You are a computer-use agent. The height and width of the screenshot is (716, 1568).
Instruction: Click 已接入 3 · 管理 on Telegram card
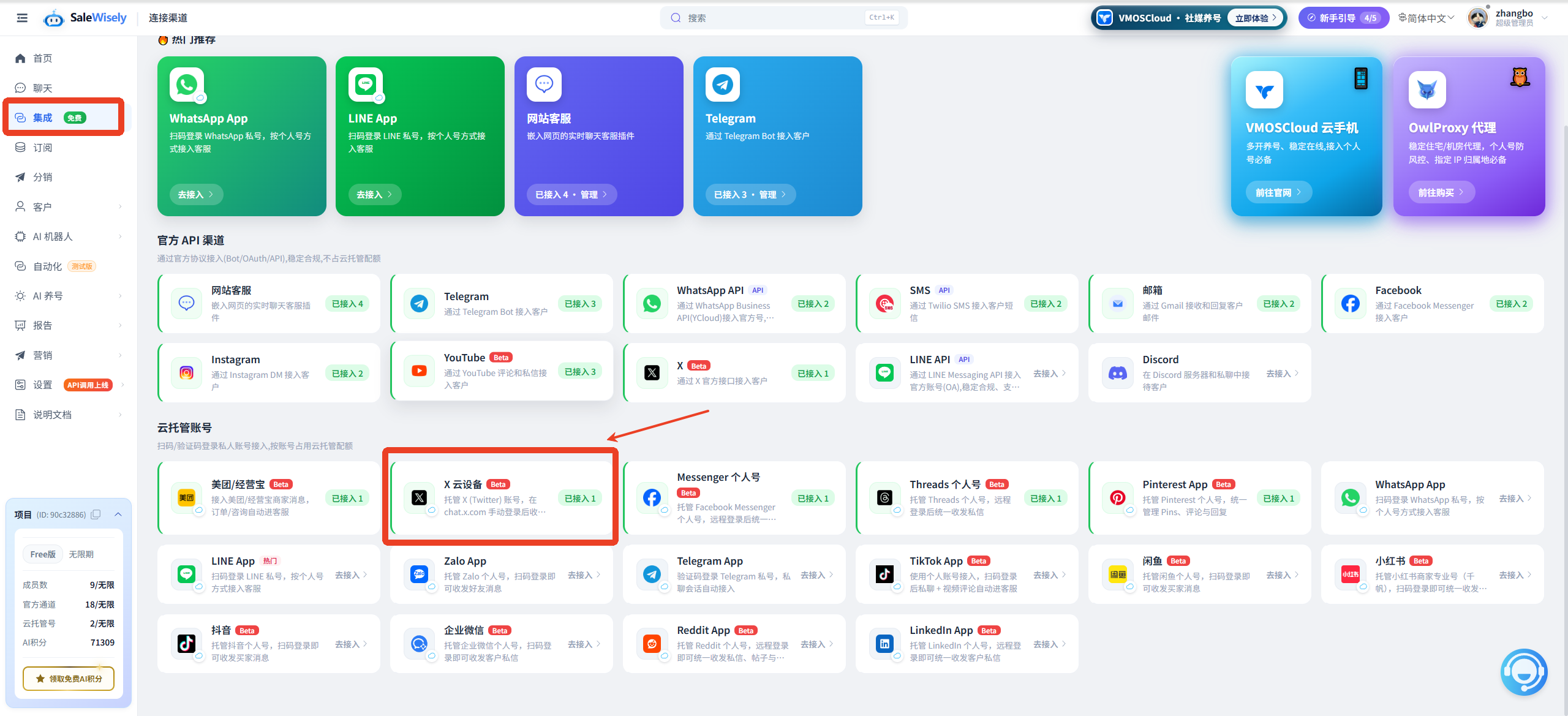pos(750,194)
